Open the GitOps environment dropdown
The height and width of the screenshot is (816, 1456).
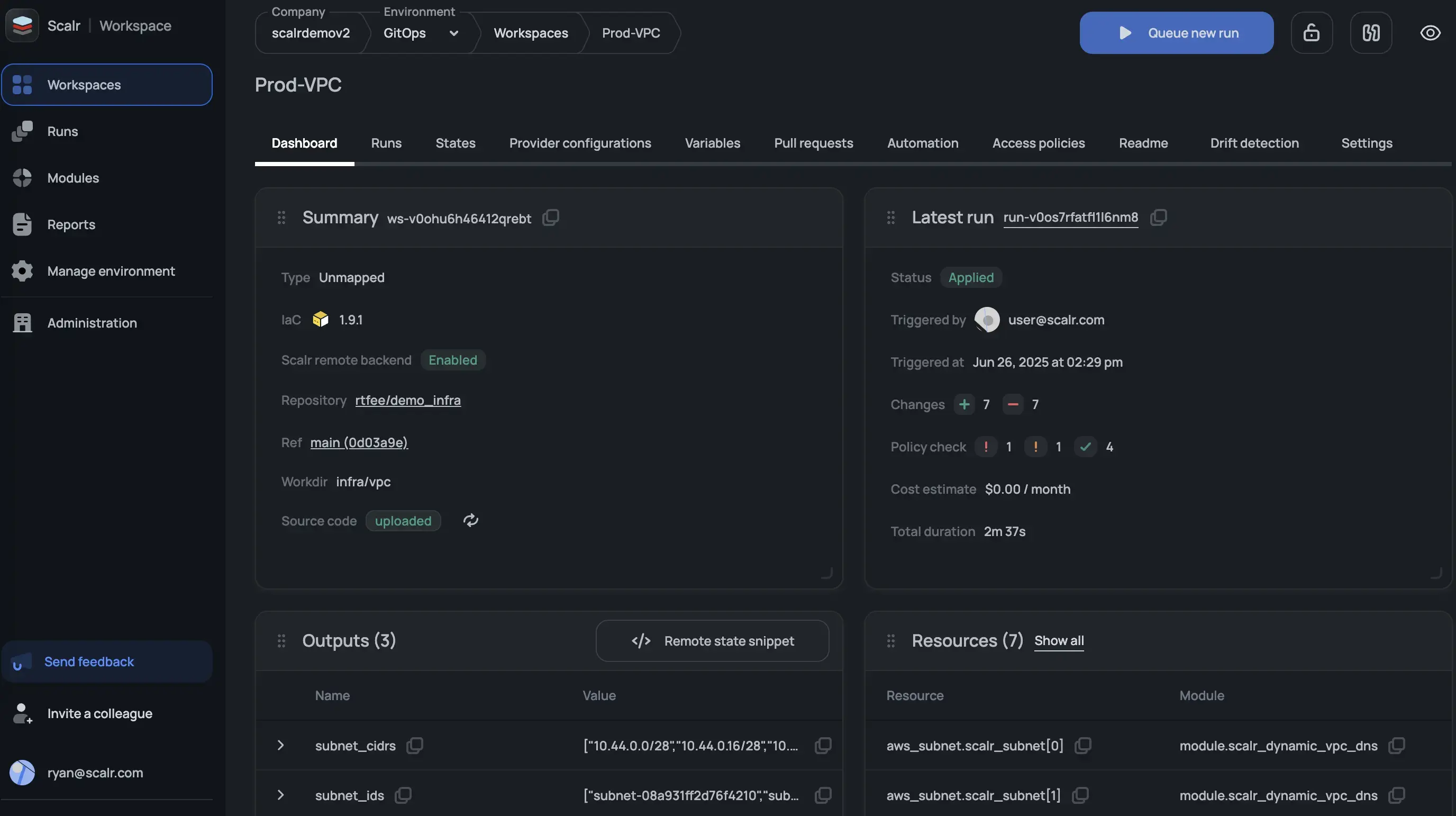point(421,33)
